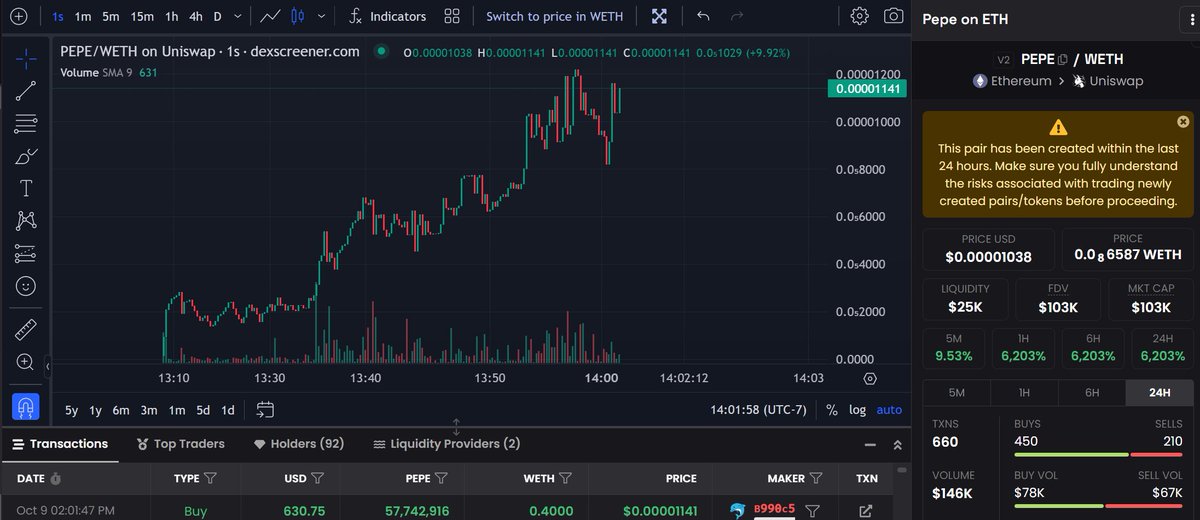Viewport: 1200px width, 520px height.
Task: Open price scale settings gear below axis
Action: [x=870, y=379]
